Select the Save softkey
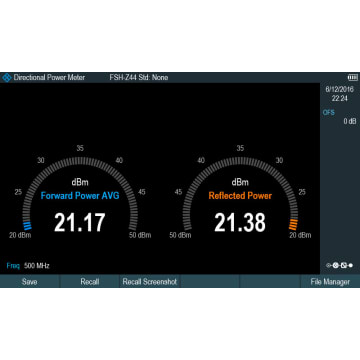Screen dimensions: 360x360 pos(29,282)
